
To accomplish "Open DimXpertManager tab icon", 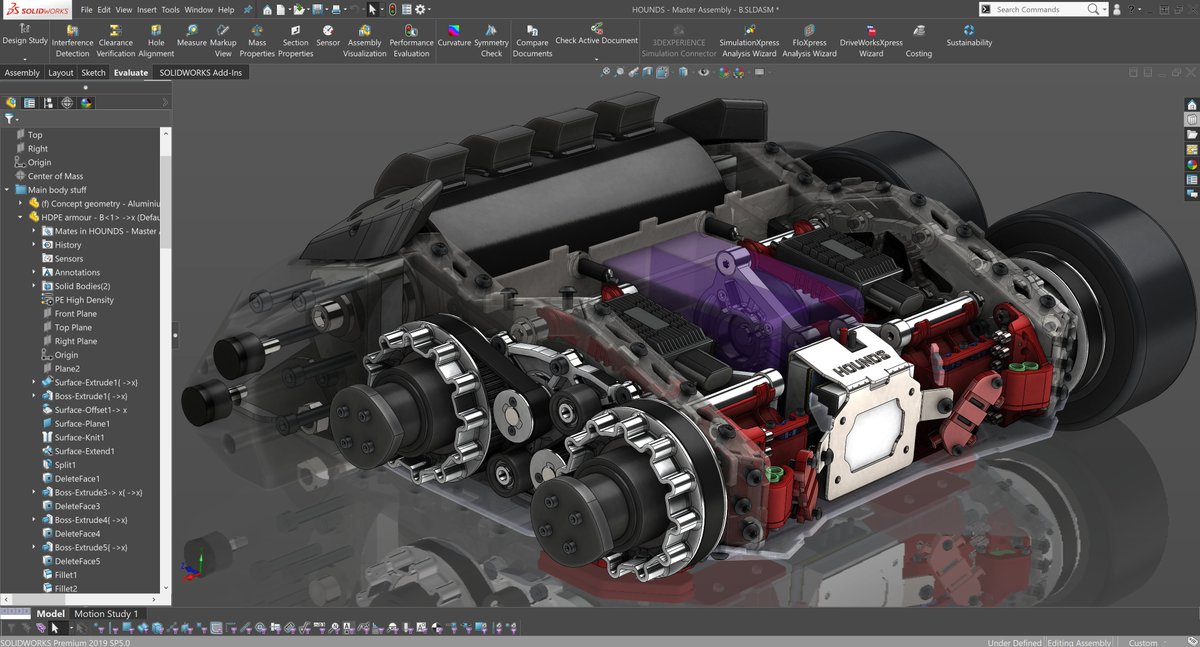I will click(67, 102).
